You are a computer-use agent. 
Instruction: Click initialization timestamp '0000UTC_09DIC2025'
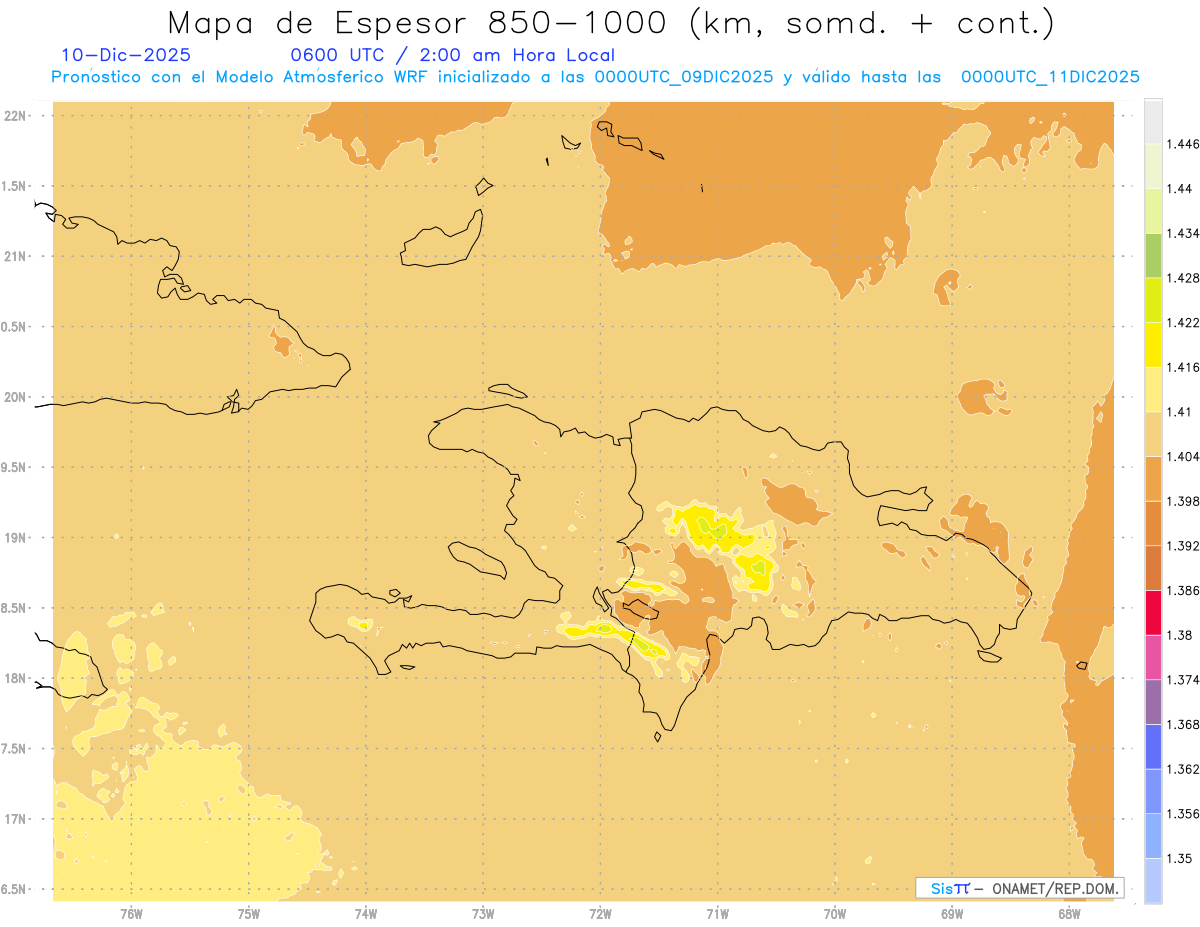pyautogui.click(x=684, y=77)
